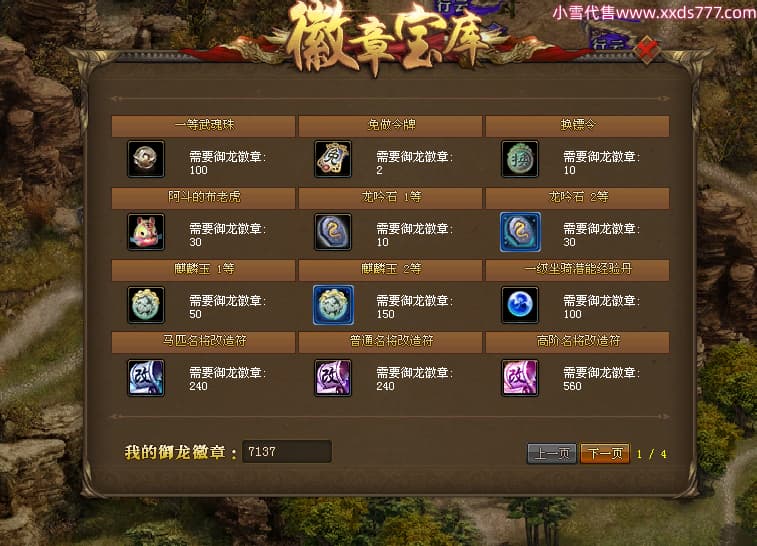
Task: Select the 龙吟石 1等 stone icon
Action: 333,232
